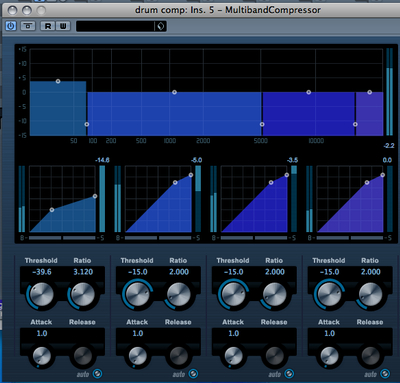Click band 1 curve endpoint handle
The image size is (400, 383).
click(x=95, y=196)
